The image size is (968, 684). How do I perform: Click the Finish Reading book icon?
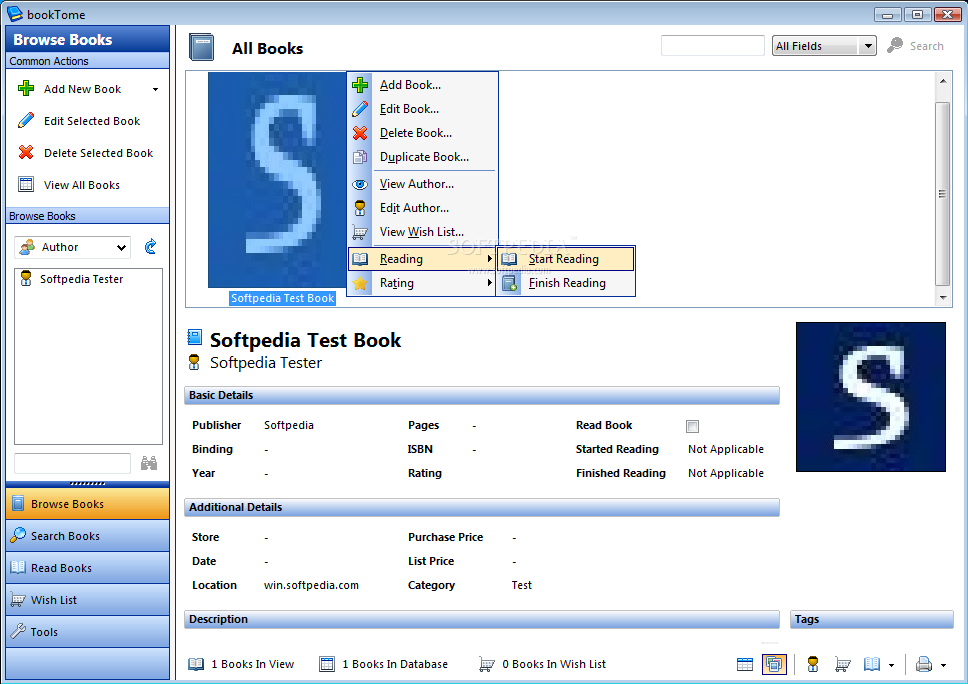point(509,283)
